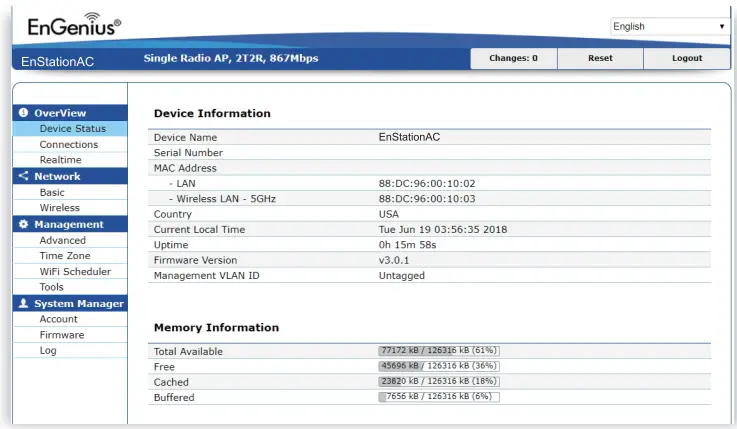Click the Memory Information heading
This screenshot has width=737, height=429.
[x=216, y=328]
